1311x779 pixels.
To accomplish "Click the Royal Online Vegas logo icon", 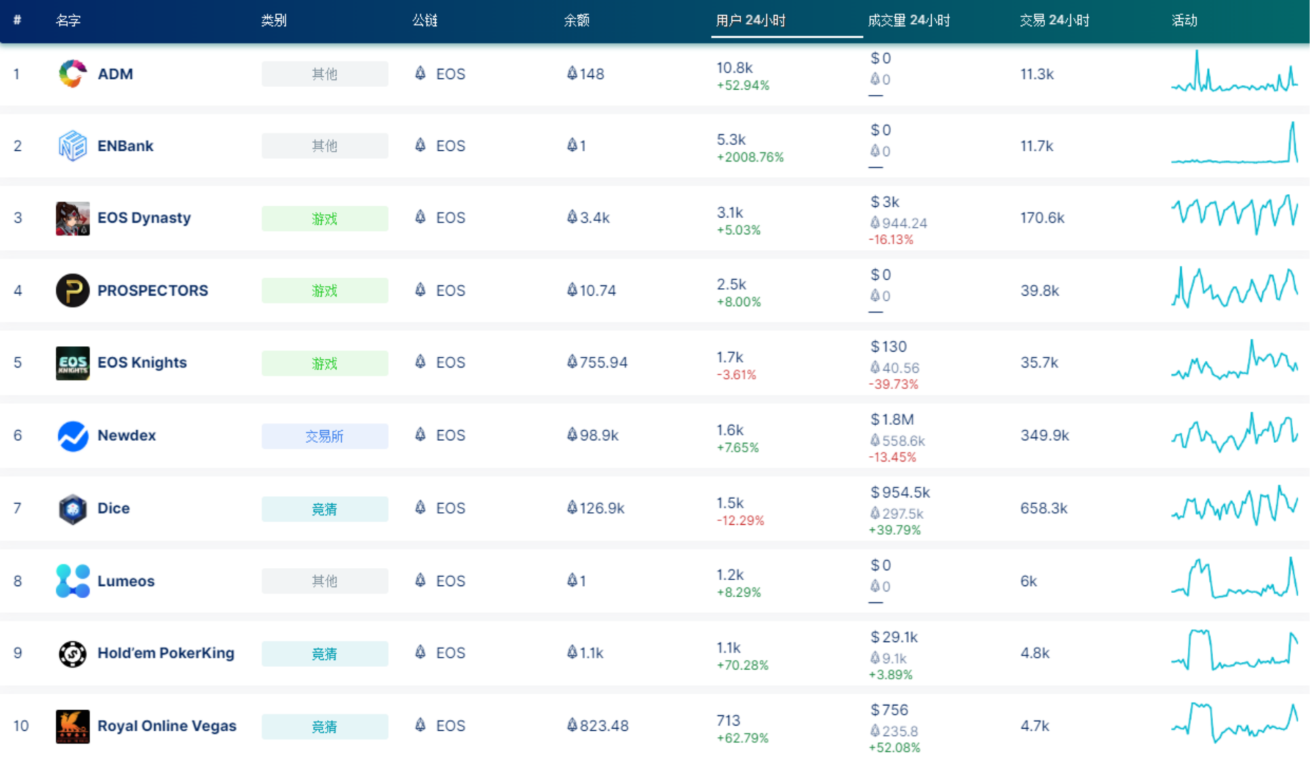I will pyautogui.click(x=73, y=726).
